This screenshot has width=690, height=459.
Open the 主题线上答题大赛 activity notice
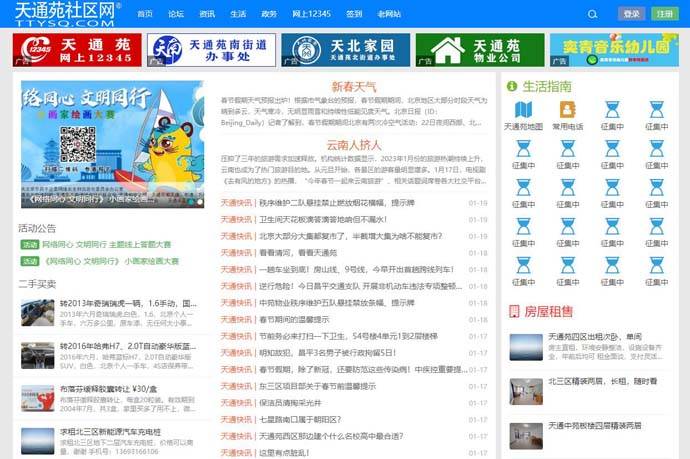106,244
